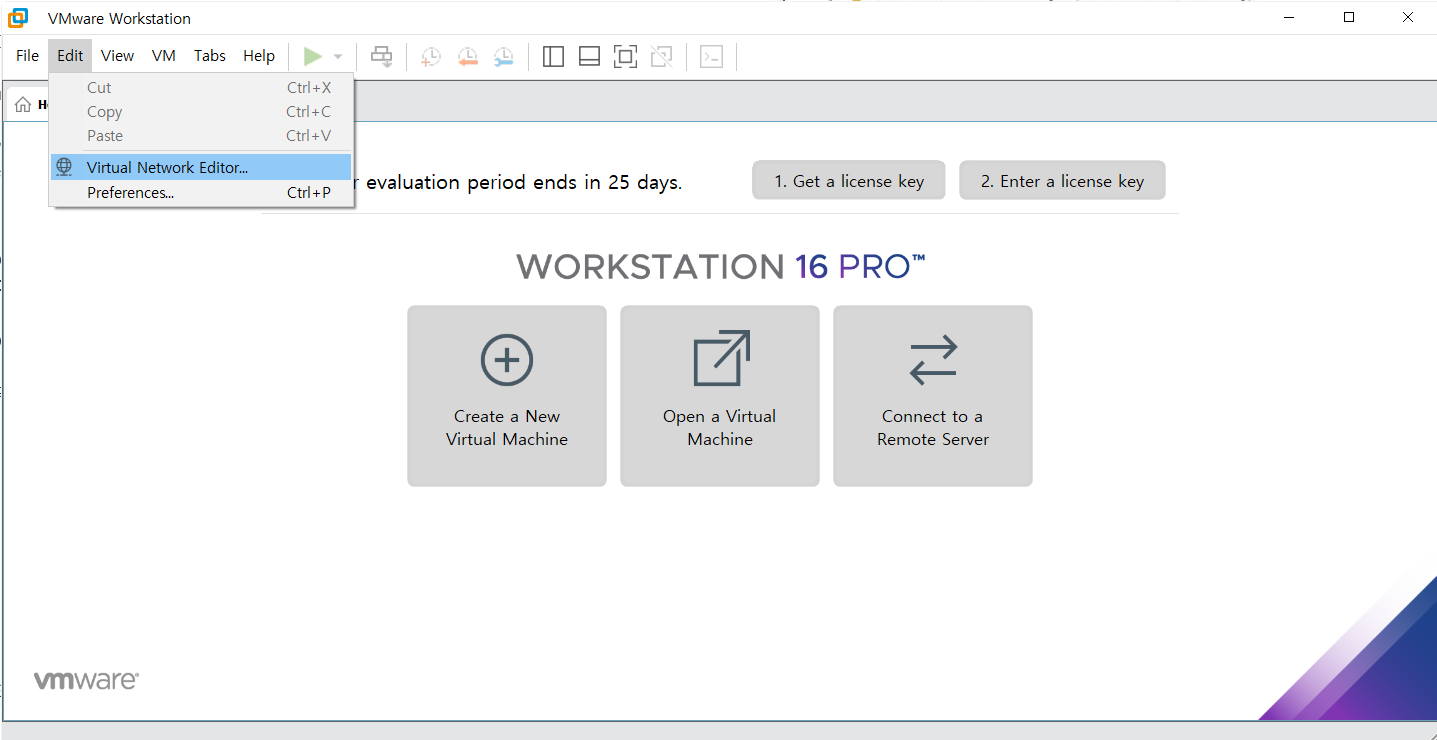Click the Paste entry in Edit menu
1437x740 pixels.
201,136
